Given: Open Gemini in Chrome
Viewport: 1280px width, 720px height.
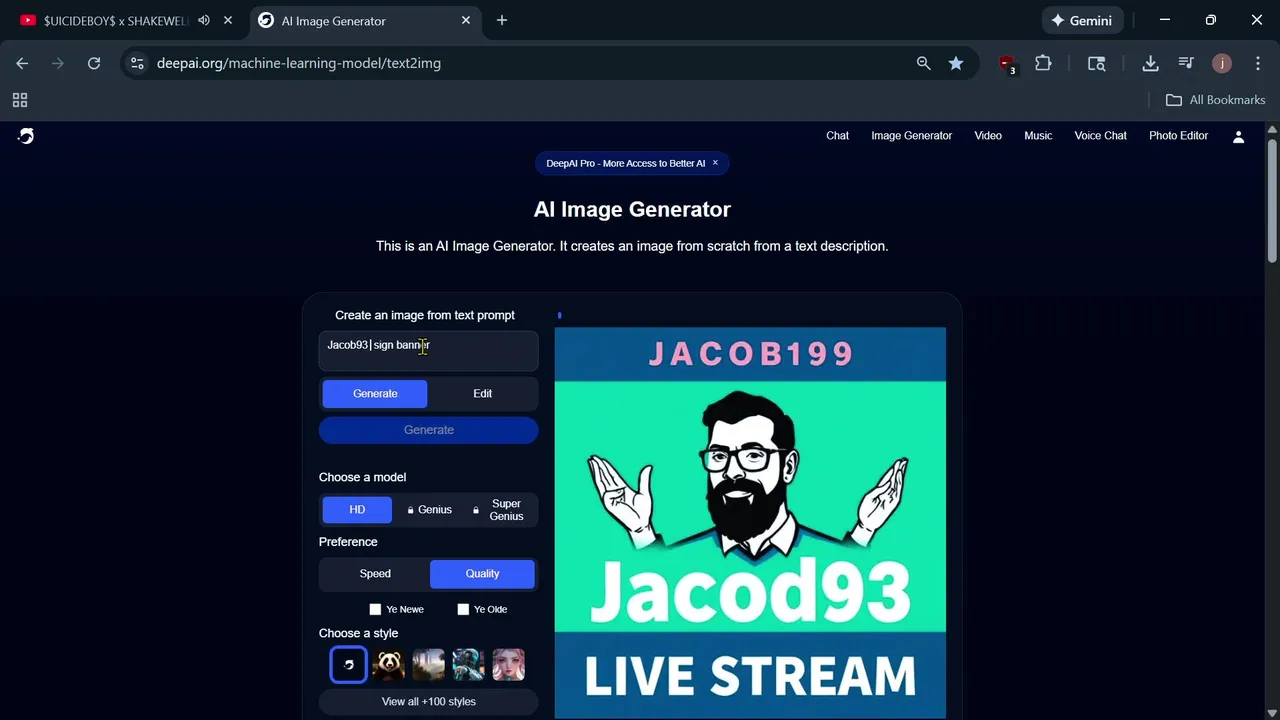Looking at the screenshot, I should [x=1082, y=20].
